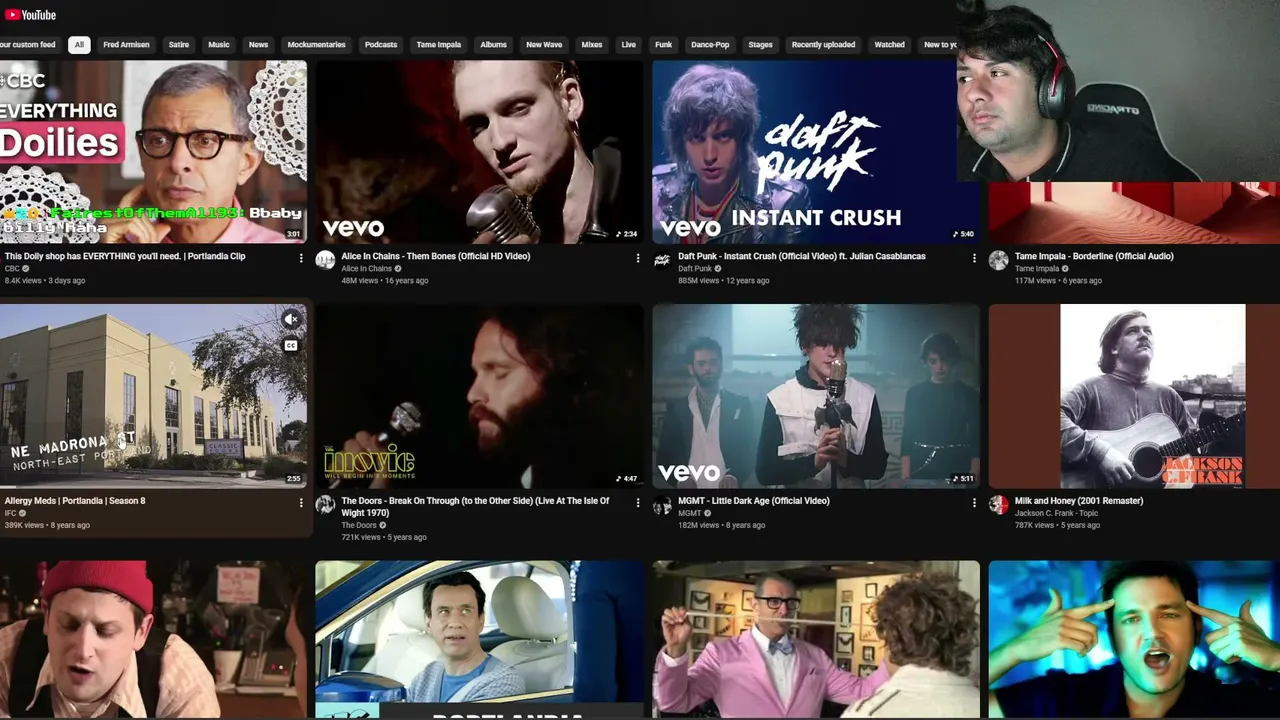Play the NE Madrona St building thumbnail
The image size is (1280, 720).
154,396
